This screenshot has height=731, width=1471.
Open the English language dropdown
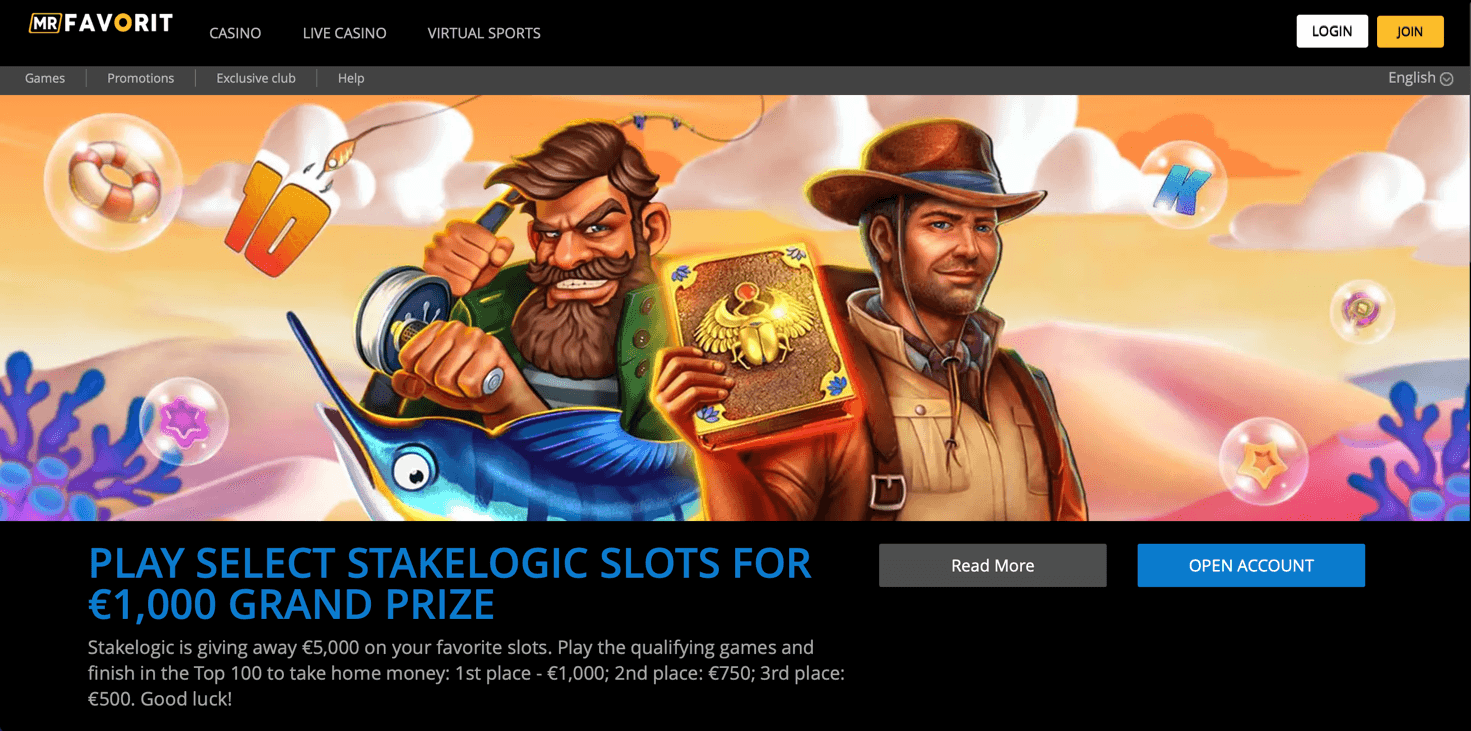pyautogui.click(x=1420, y=78)
